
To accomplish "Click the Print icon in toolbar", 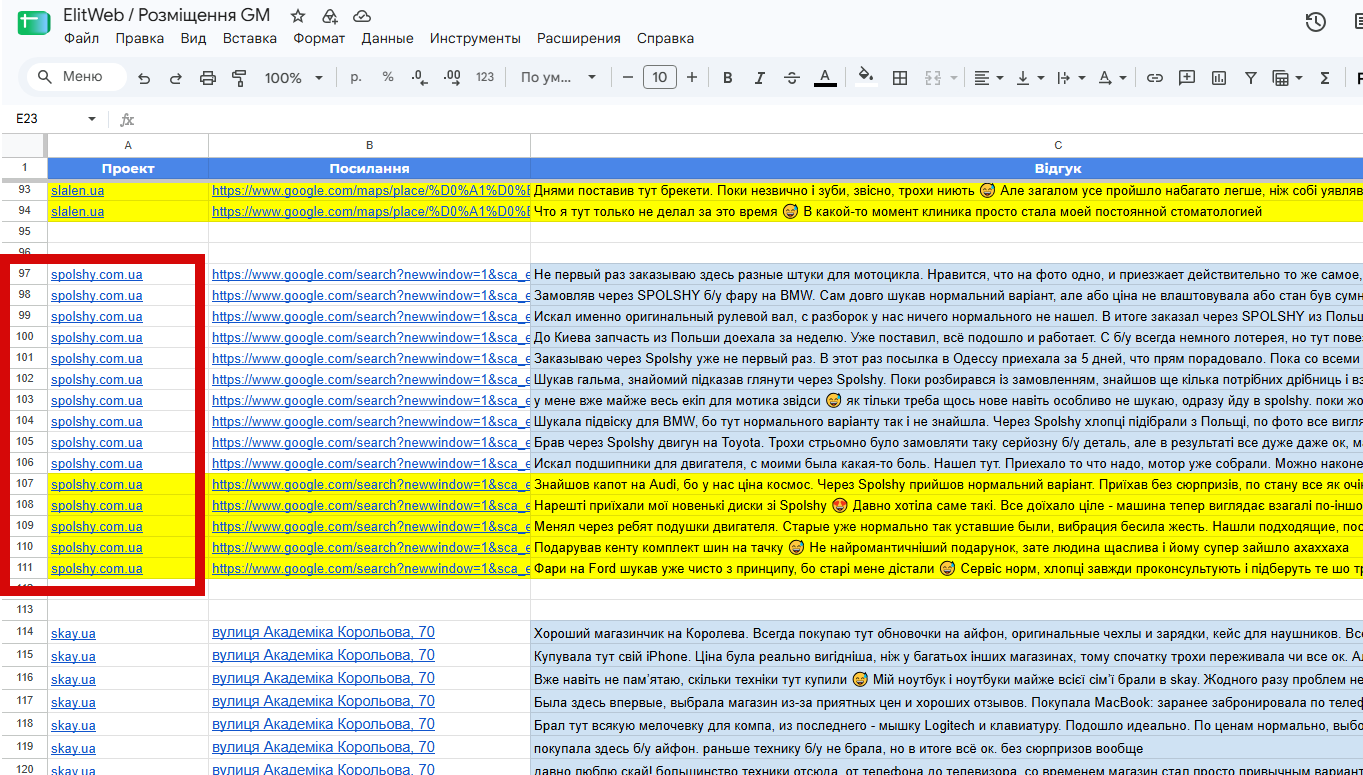I will coord(208,78).
